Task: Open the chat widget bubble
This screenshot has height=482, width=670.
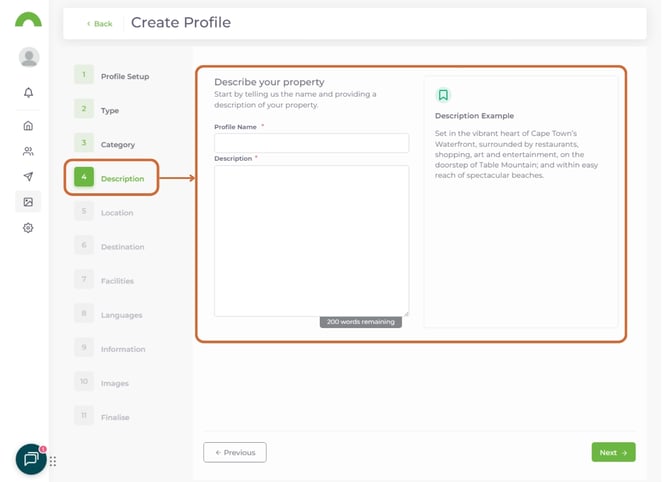Action: pyautogui.click(x=31, y=459)
